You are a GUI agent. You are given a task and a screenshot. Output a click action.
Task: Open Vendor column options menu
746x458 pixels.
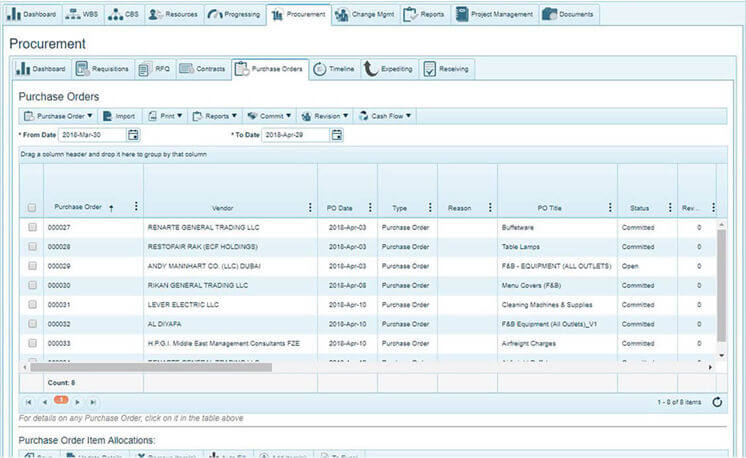pyautogui.click(x=311, y=208)
